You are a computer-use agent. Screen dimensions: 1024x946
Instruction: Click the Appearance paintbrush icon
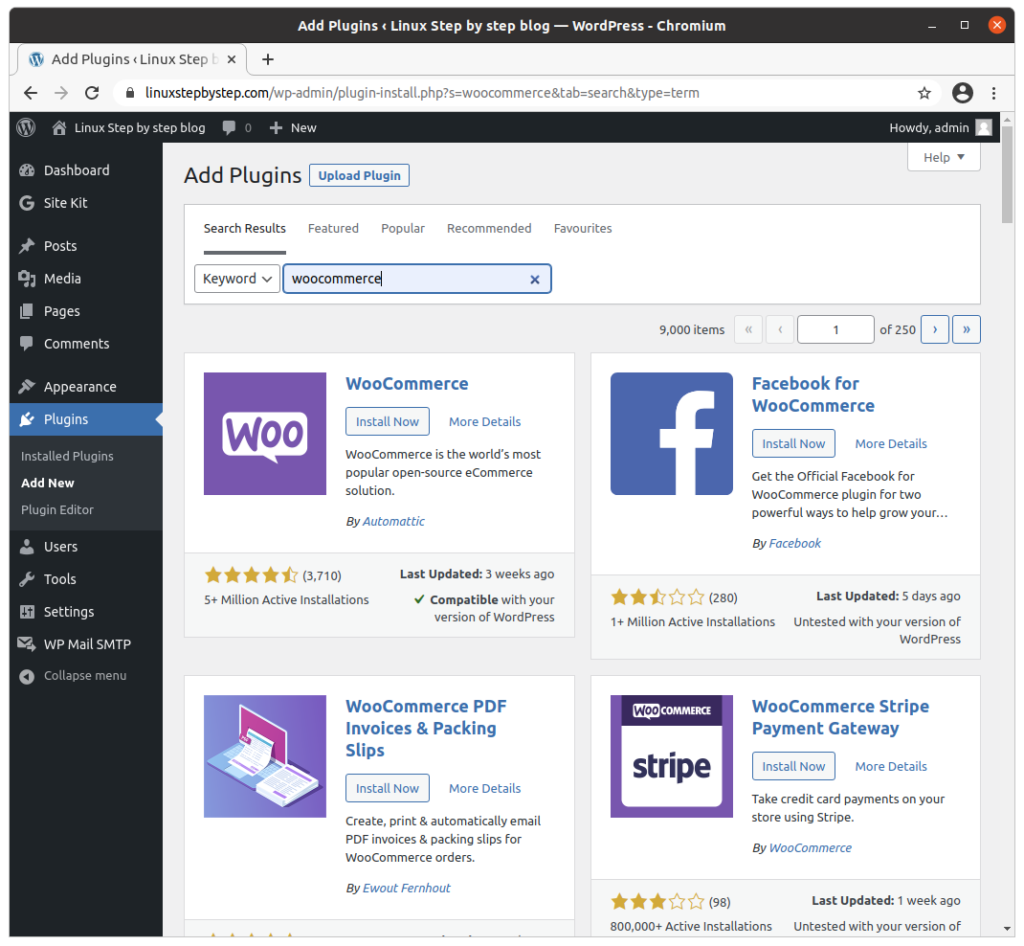pos(27,386)
